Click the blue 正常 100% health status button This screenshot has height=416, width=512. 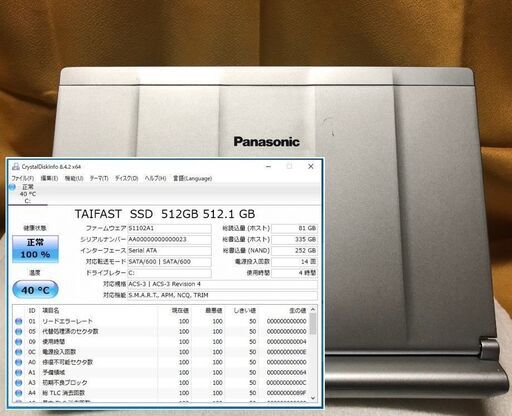[35, 249]
